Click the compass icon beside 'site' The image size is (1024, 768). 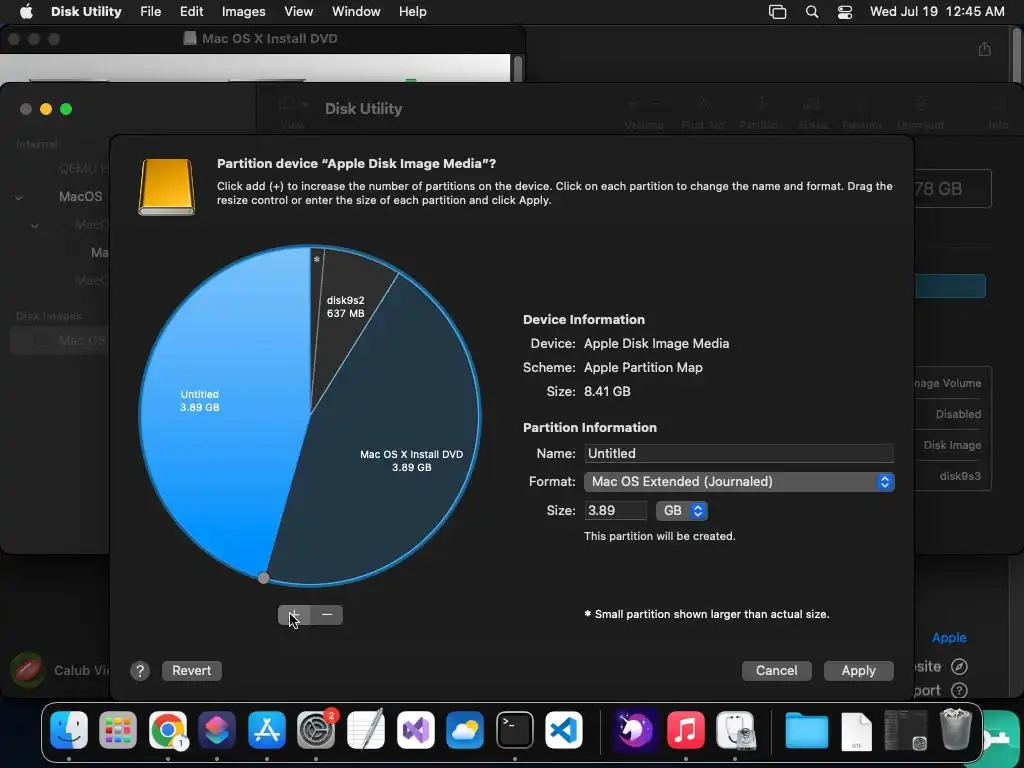(x=959, y=666)
